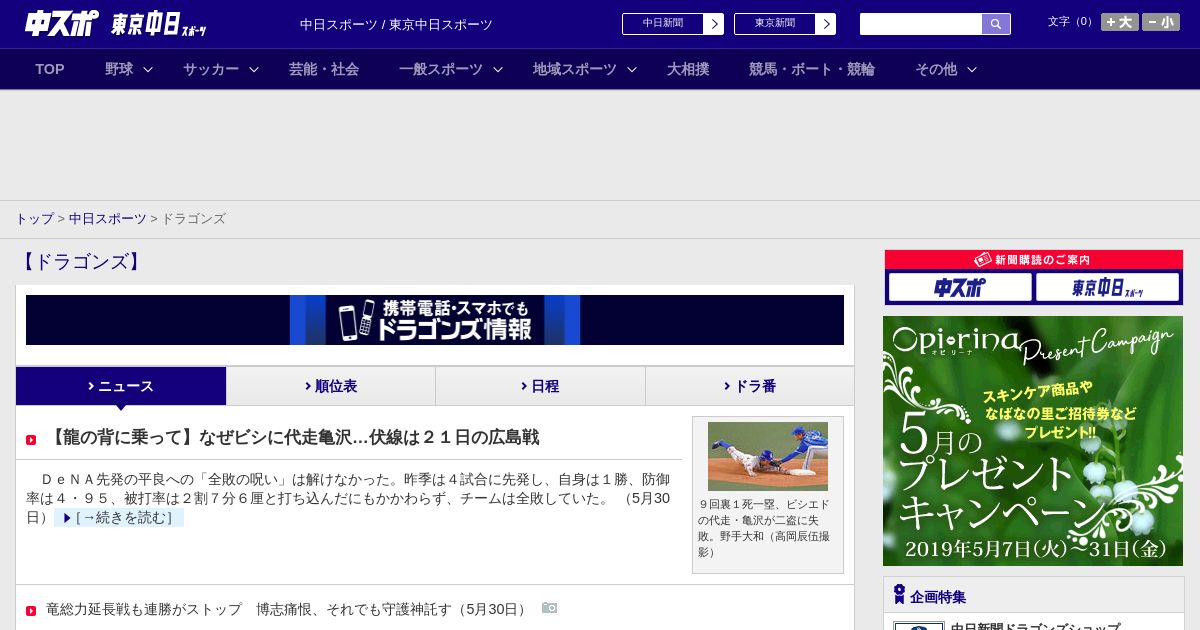The image size is (1200, 630).
Task: Open the 中日新聞 link button
Action: 662,24
